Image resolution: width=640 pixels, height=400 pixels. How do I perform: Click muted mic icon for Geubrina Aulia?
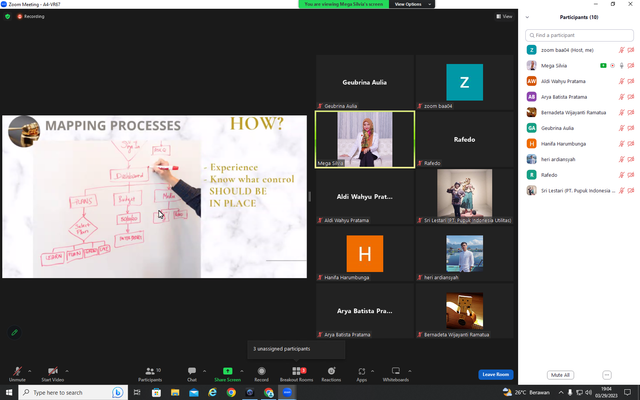click(622, 128)
